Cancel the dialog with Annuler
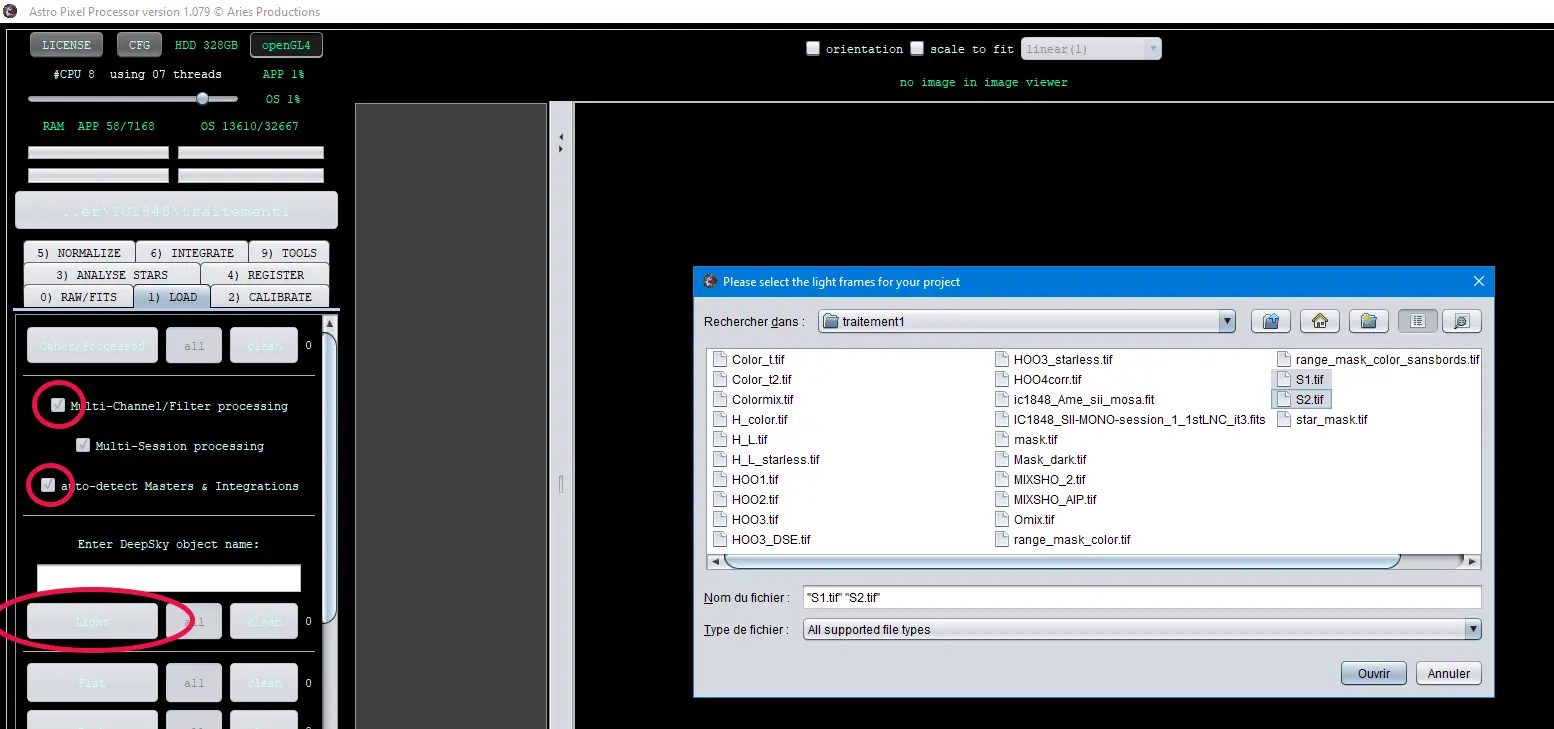 click(1449, 674)
